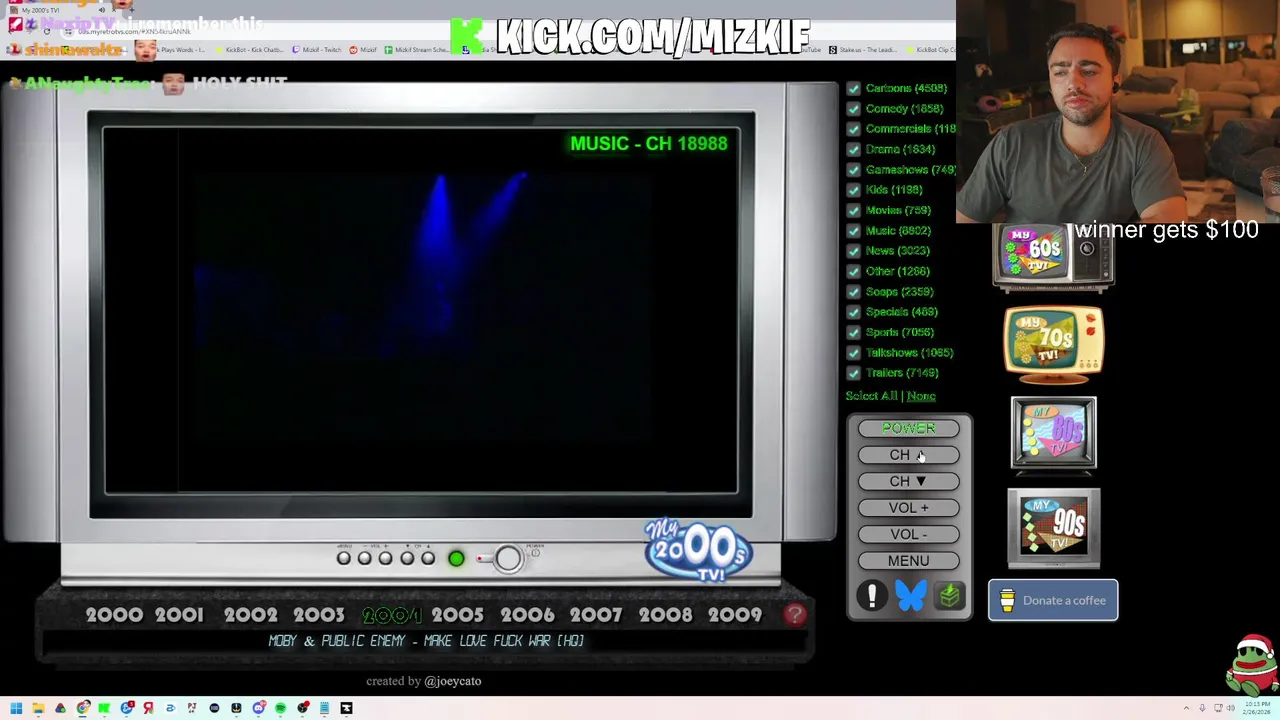Select the year 2007 on the TV
The height and width of the screenshot is (720, 1280).
pos(595,615)
